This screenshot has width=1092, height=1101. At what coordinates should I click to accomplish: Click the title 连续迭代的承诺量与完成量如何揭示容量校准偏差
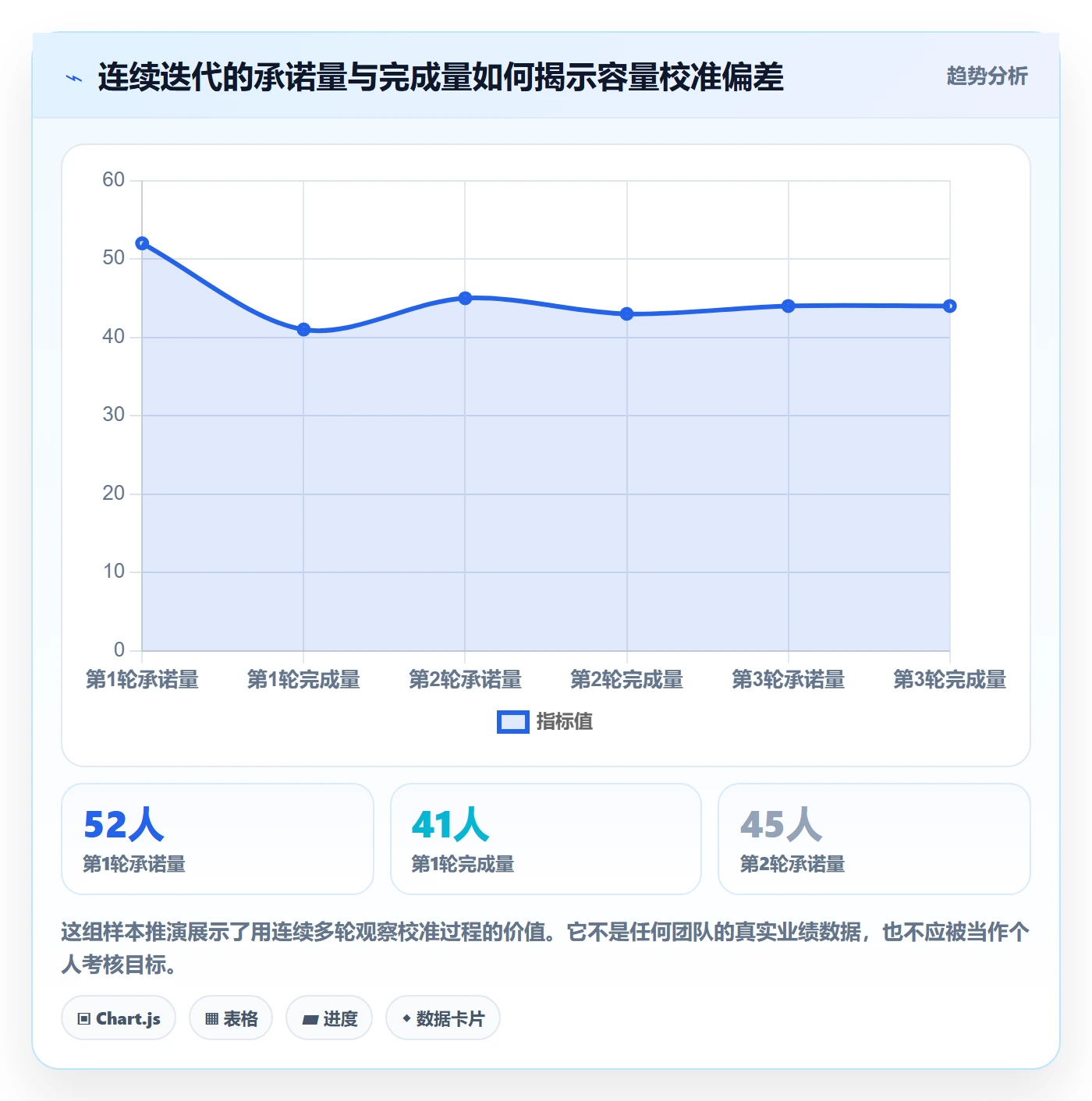[x=440, y=77]
